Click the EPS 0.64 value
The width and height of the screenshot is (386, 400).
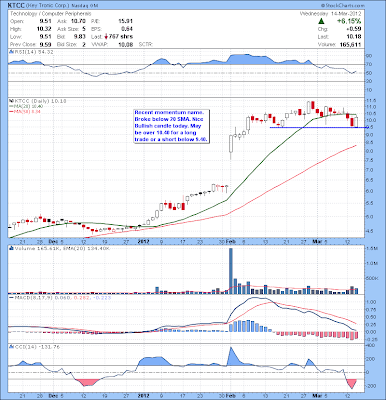point(127,29)
